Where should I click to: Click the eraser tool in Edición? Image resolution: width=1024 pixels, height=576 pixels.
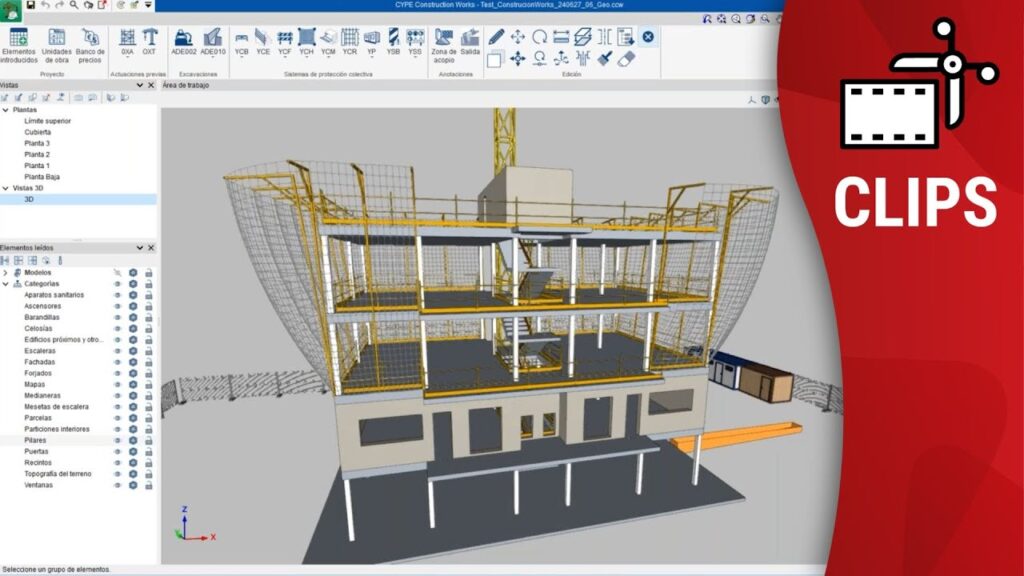pos(627,59)
